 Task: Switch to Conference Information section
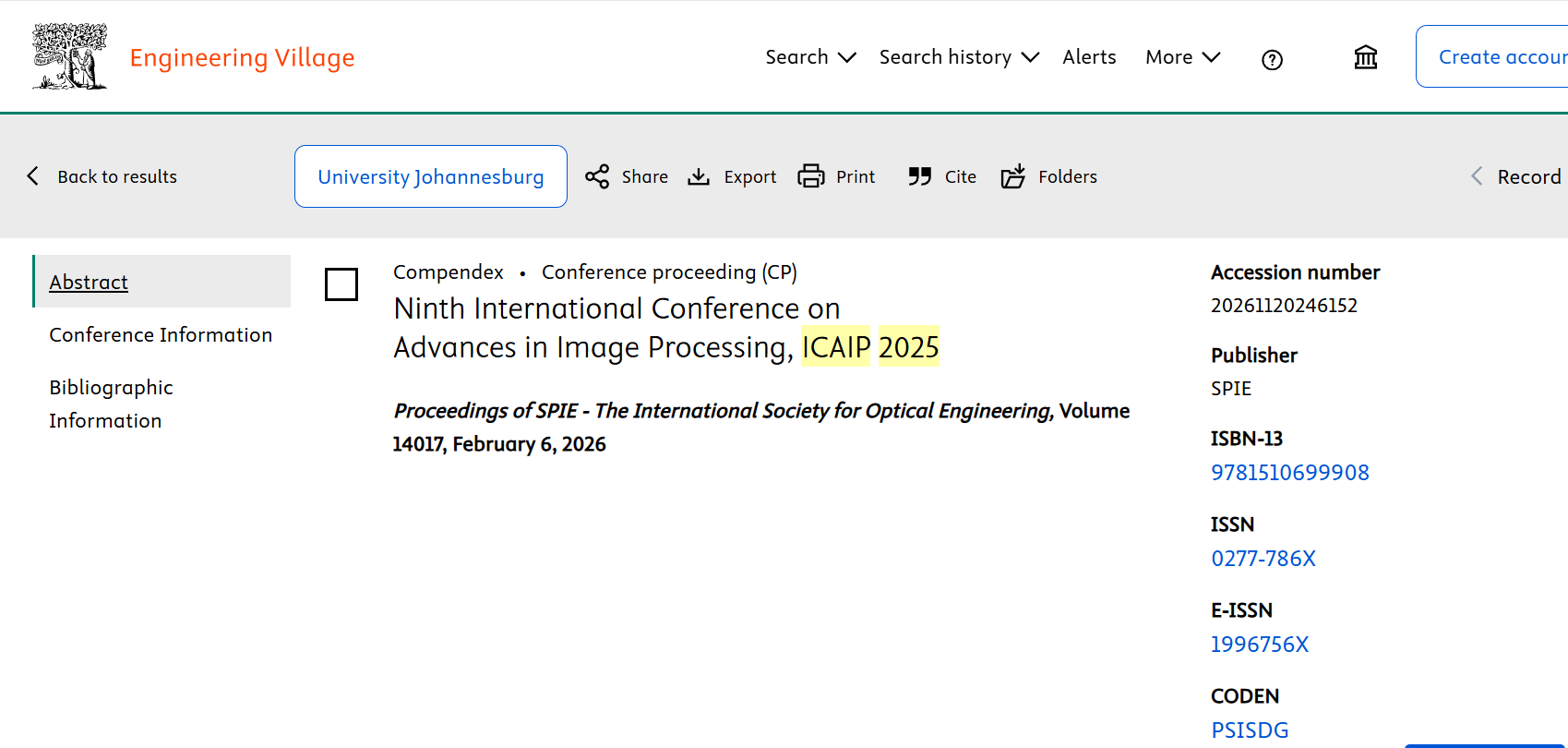pyautogui.click(x=161, y=335)
